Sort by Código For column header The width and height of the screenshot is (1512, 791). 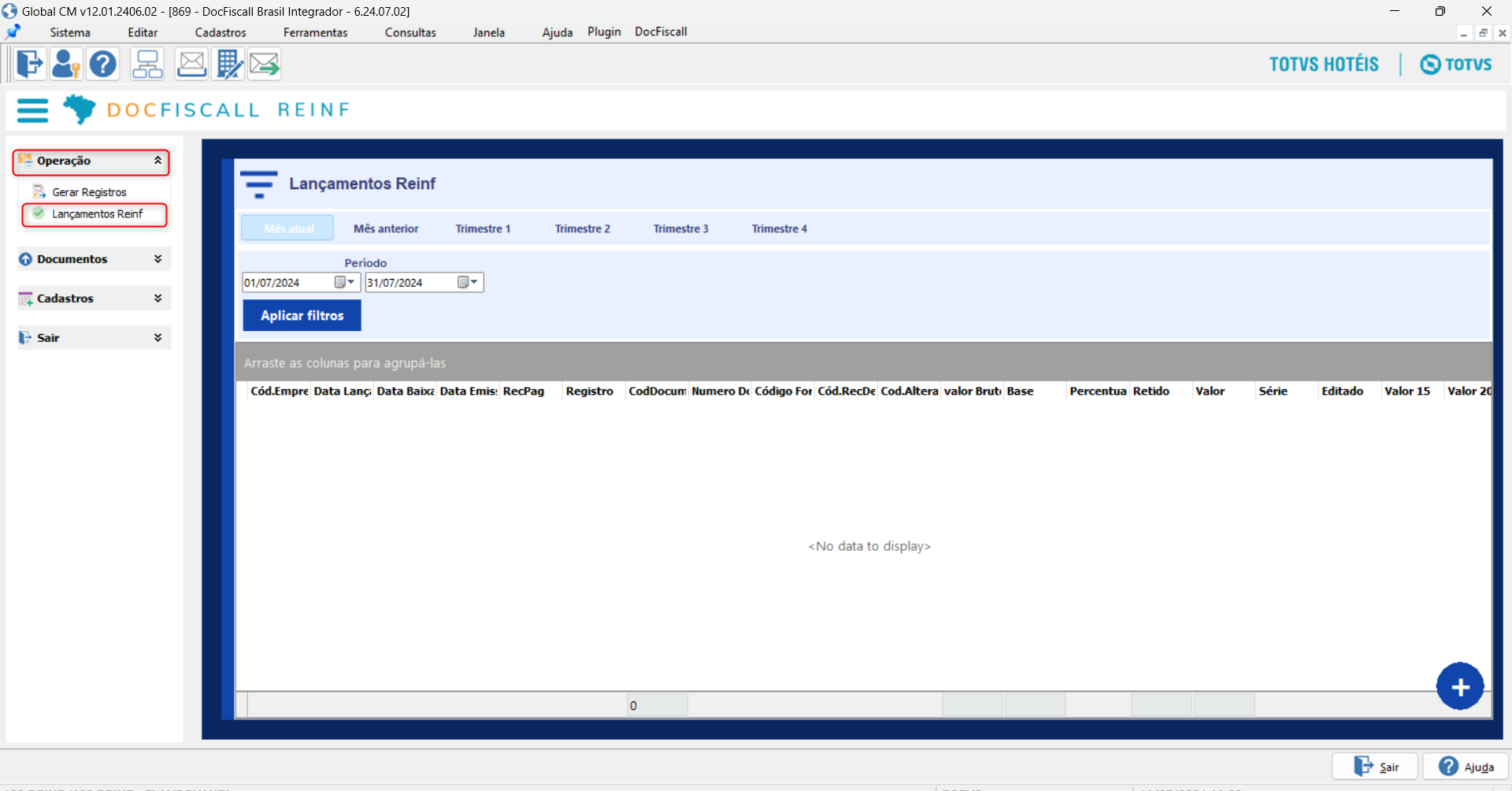point(783,391)
